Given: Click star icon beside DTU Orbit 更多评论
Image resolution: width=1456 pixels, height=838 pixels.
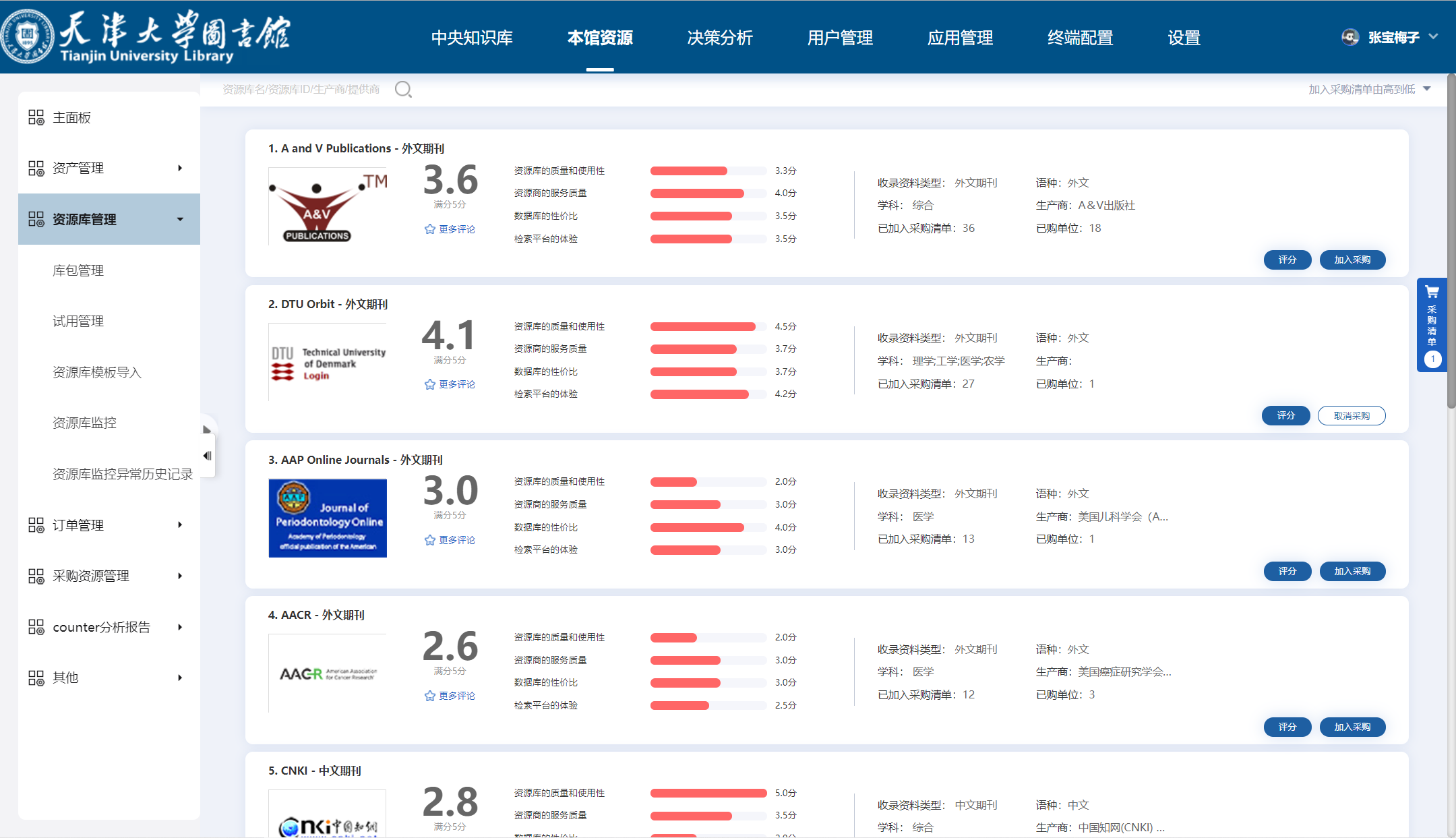Looking at the screenshot, I should point(429,384).
